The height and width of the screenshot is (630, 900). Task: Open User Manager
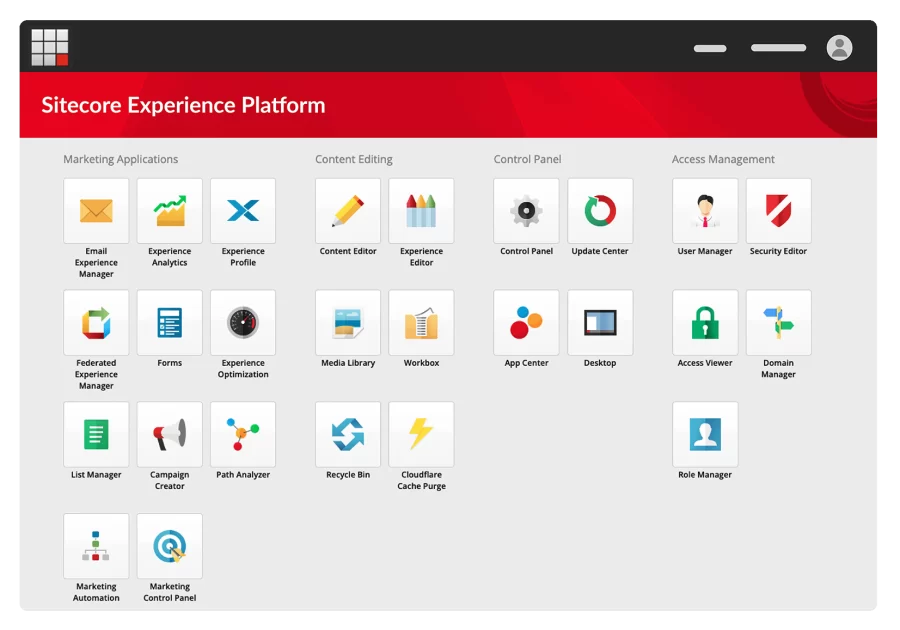point(705,211)
